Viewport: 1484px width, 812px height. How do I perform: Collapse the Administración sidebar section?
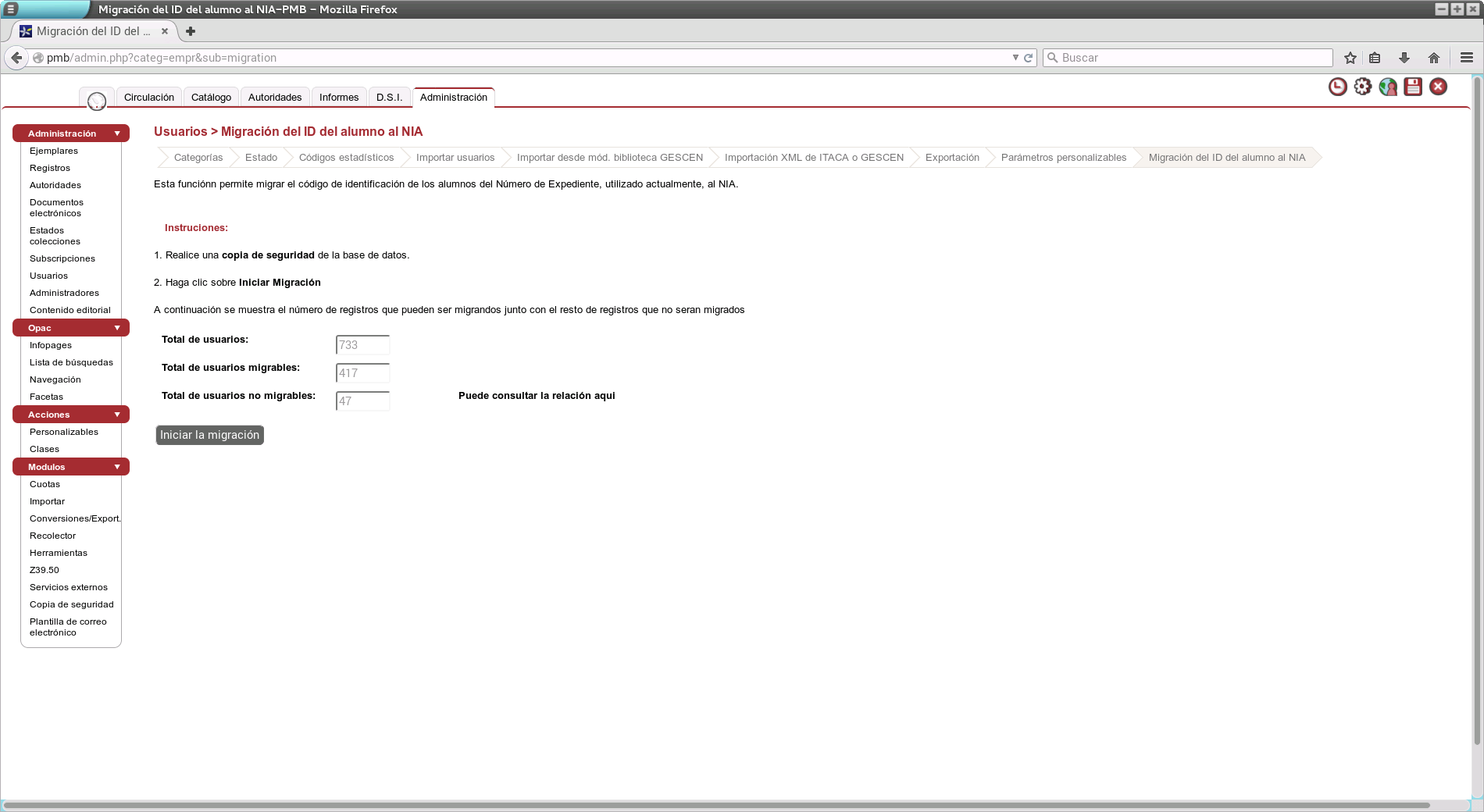tap(117, 134)
